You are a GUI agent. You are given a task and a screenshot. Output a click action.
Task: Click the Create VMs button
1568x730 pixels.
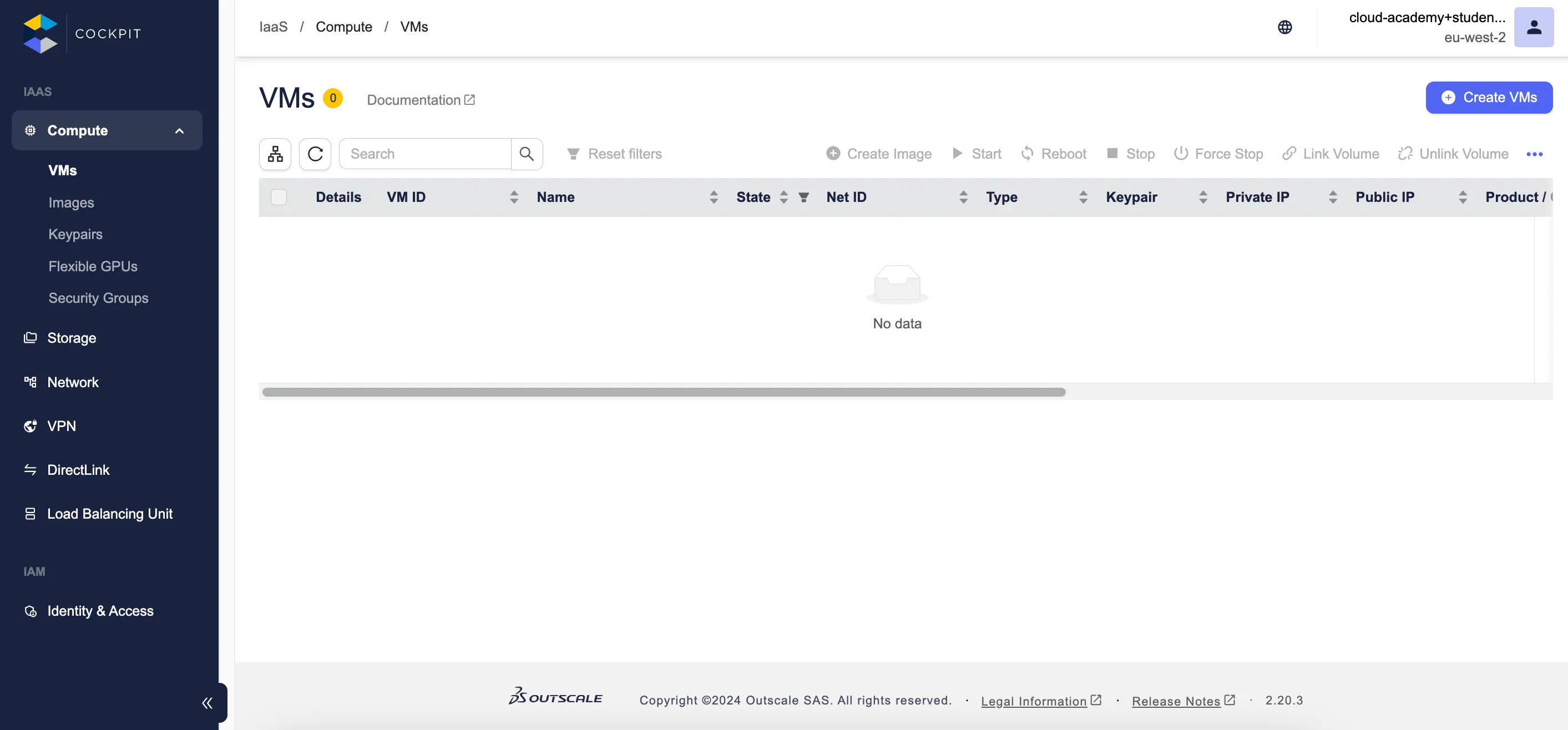(1488, 97)
